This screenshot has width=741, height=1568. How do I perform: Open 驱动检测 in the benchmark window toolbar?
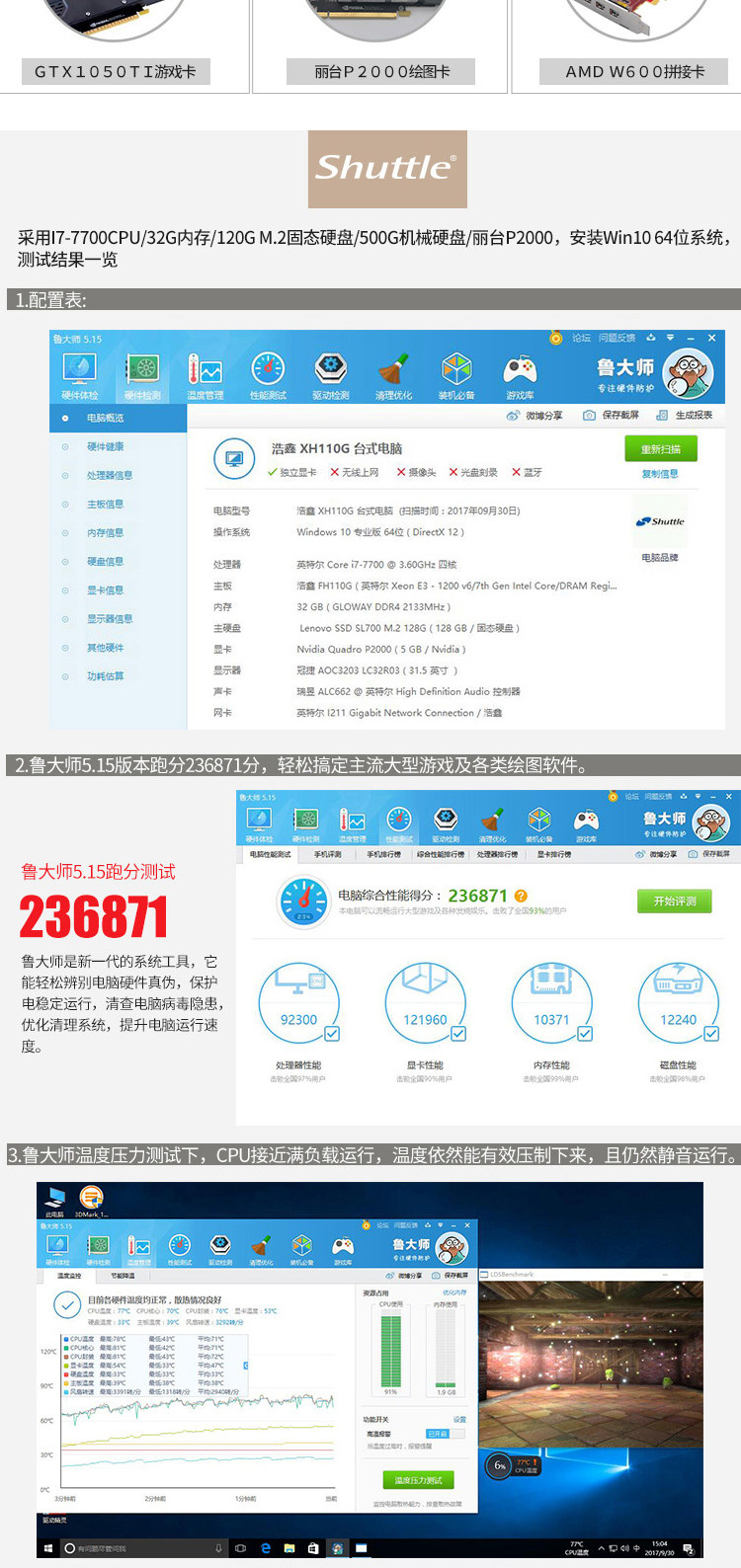446,825
